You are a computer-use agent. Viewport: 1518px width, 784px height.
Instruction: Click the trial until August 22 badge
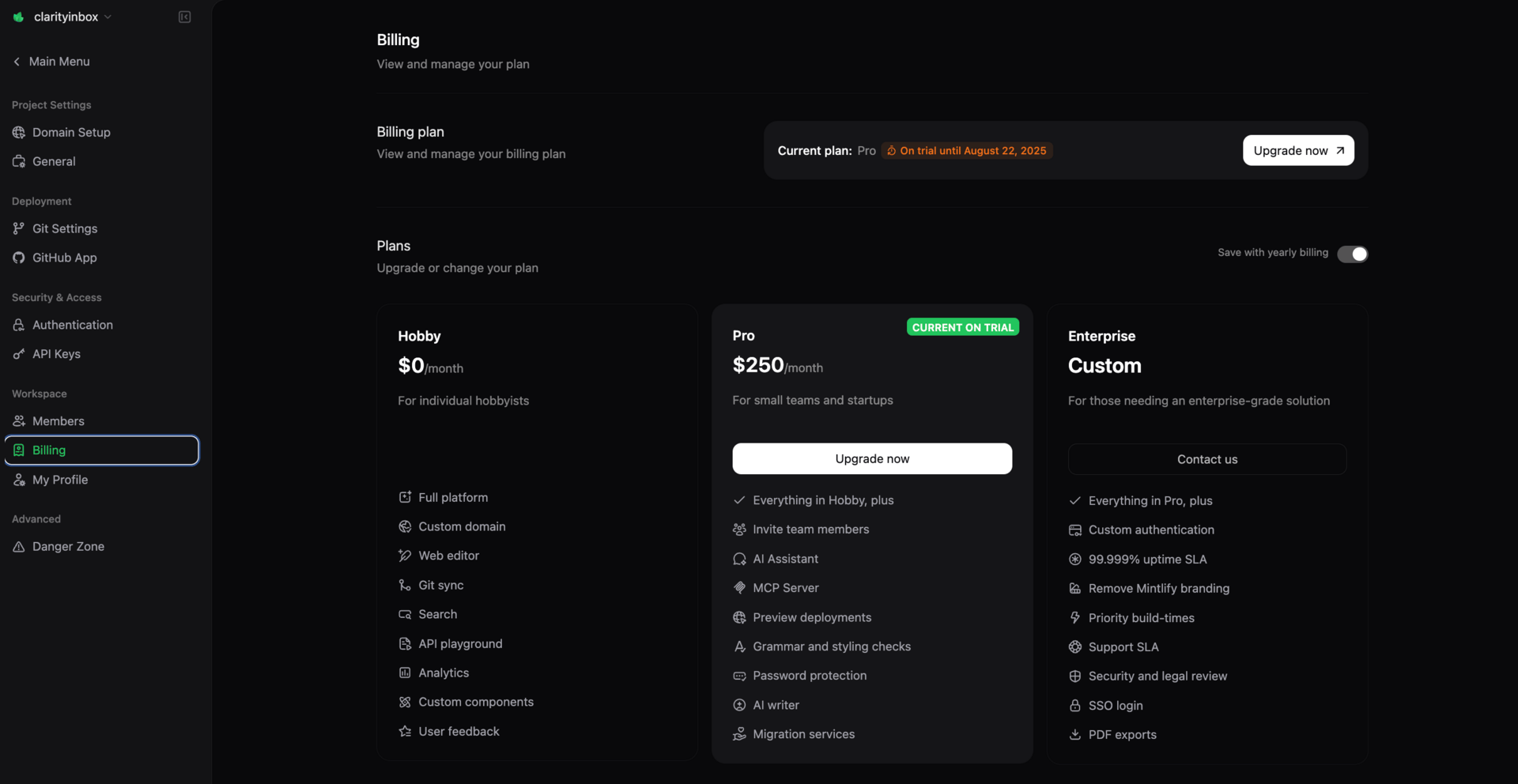tap(966, 150)
